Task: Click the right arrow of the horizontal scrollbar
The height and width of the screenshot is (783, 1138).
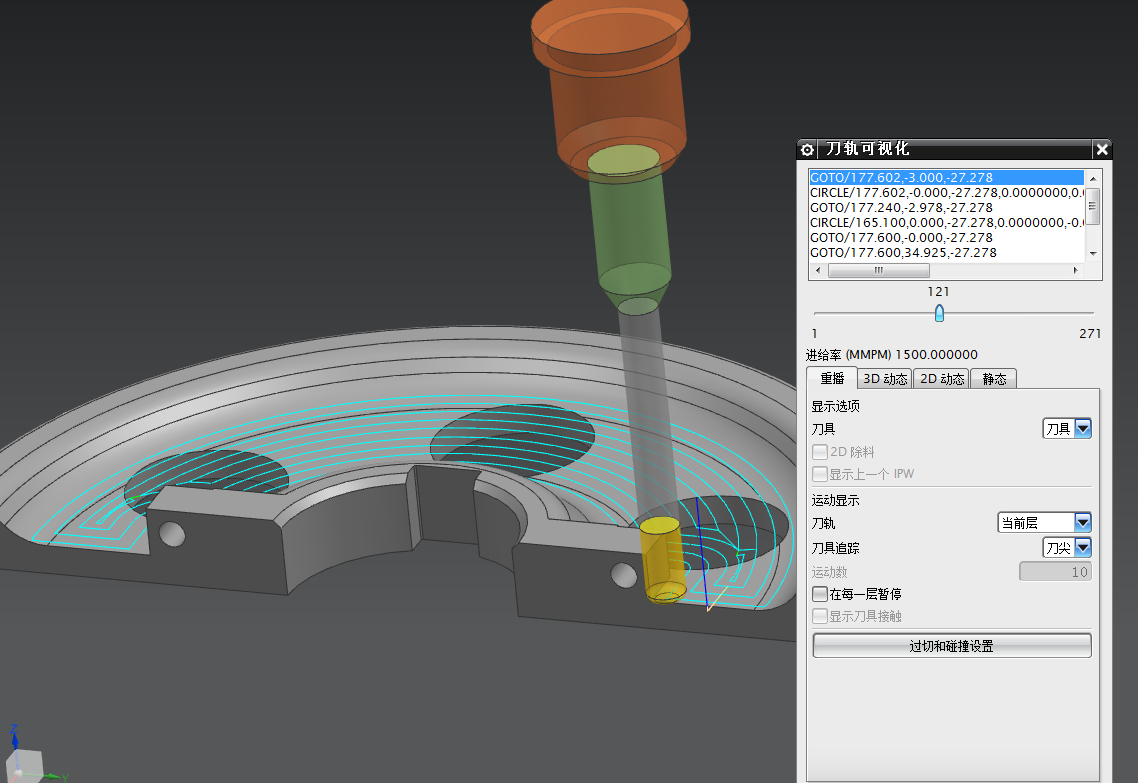Action: (1076, 271)
